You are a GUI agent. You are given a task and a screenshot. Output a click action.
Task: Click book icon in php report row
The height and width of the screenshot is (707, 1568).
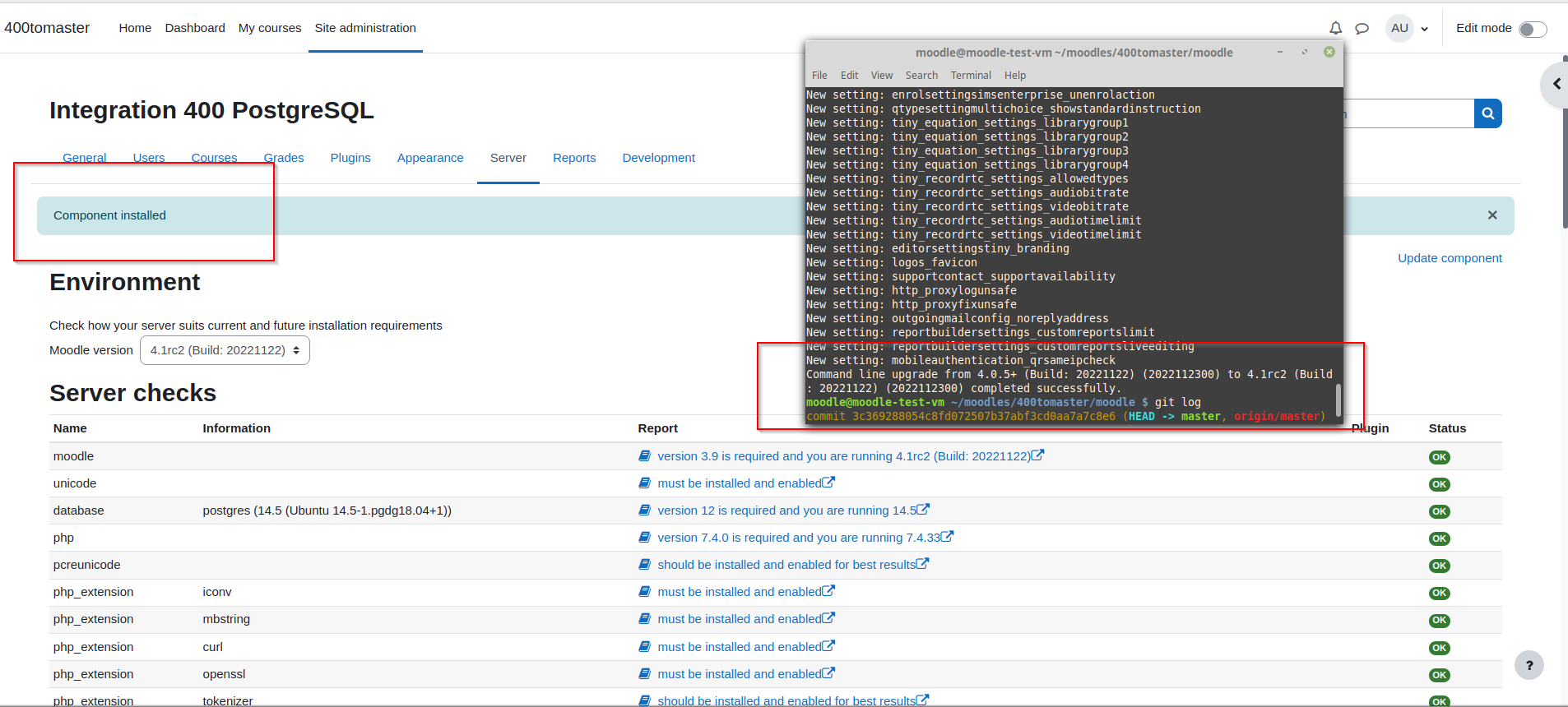point(645,537)
